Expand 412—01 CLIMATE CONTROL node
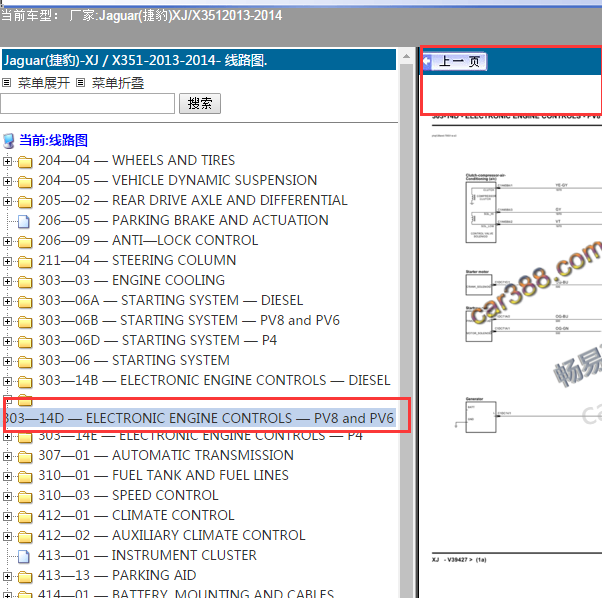602x598 pixels. (7, 516)
